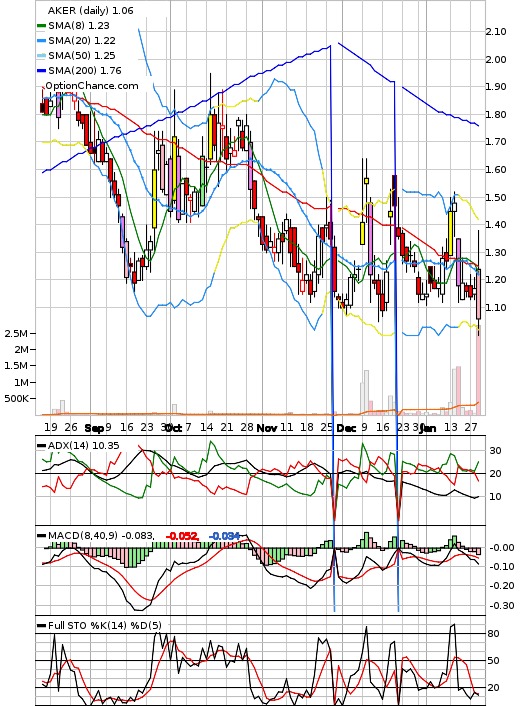Click the green SMA(8) legend swatch
The width and height of the screenshot is (526, 706).
41,26
